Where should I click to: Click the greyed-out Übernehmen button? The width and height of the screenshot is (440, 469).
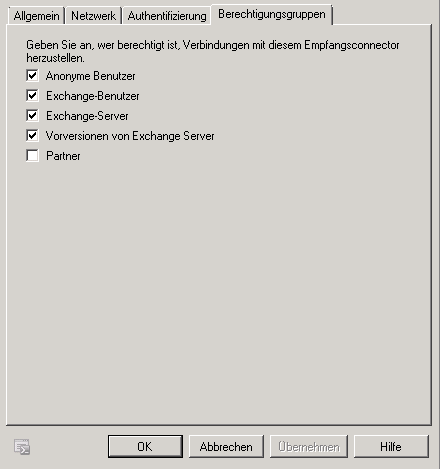coord(309,446)
